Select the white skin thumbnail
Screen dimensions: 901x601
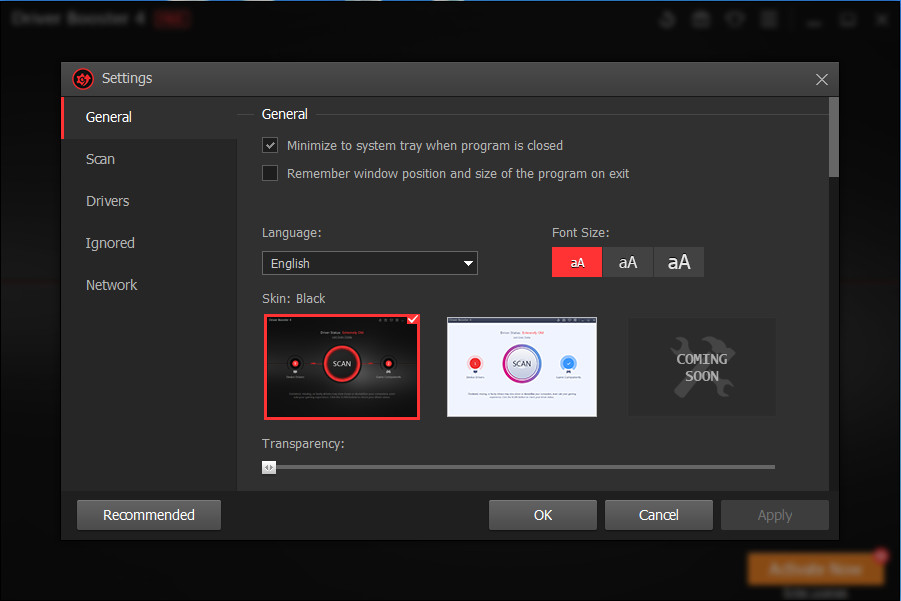[x=521, y=366]
